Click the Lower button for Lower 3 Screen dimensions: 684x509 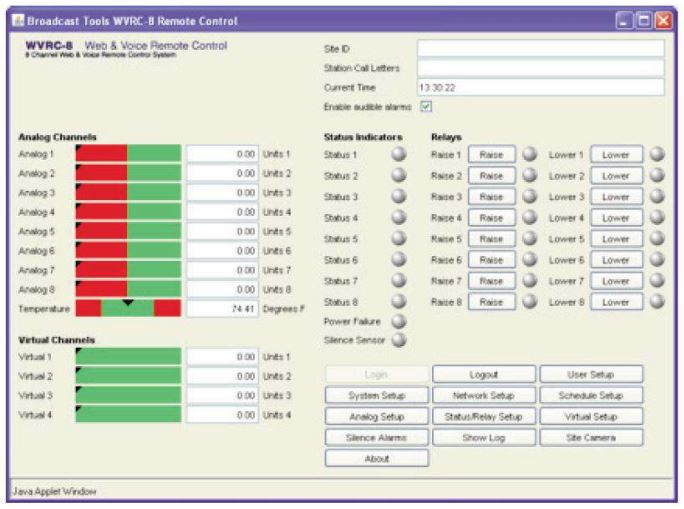[616, 197]
